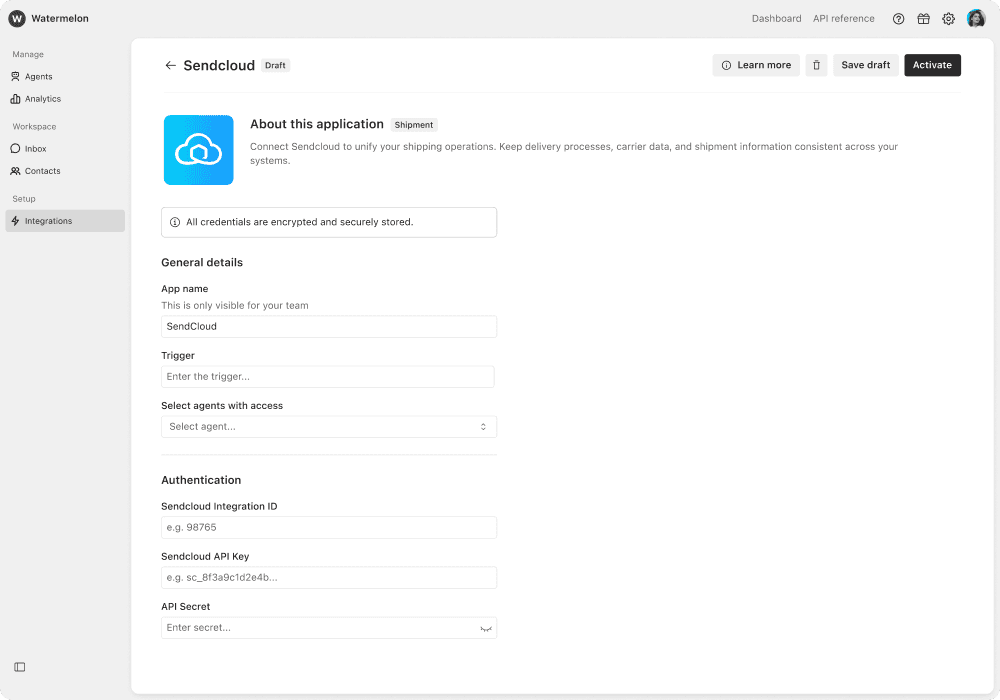Open the Select agent dropdown
The width and height of the screenshot is (1000, 700).
point(329,427)
